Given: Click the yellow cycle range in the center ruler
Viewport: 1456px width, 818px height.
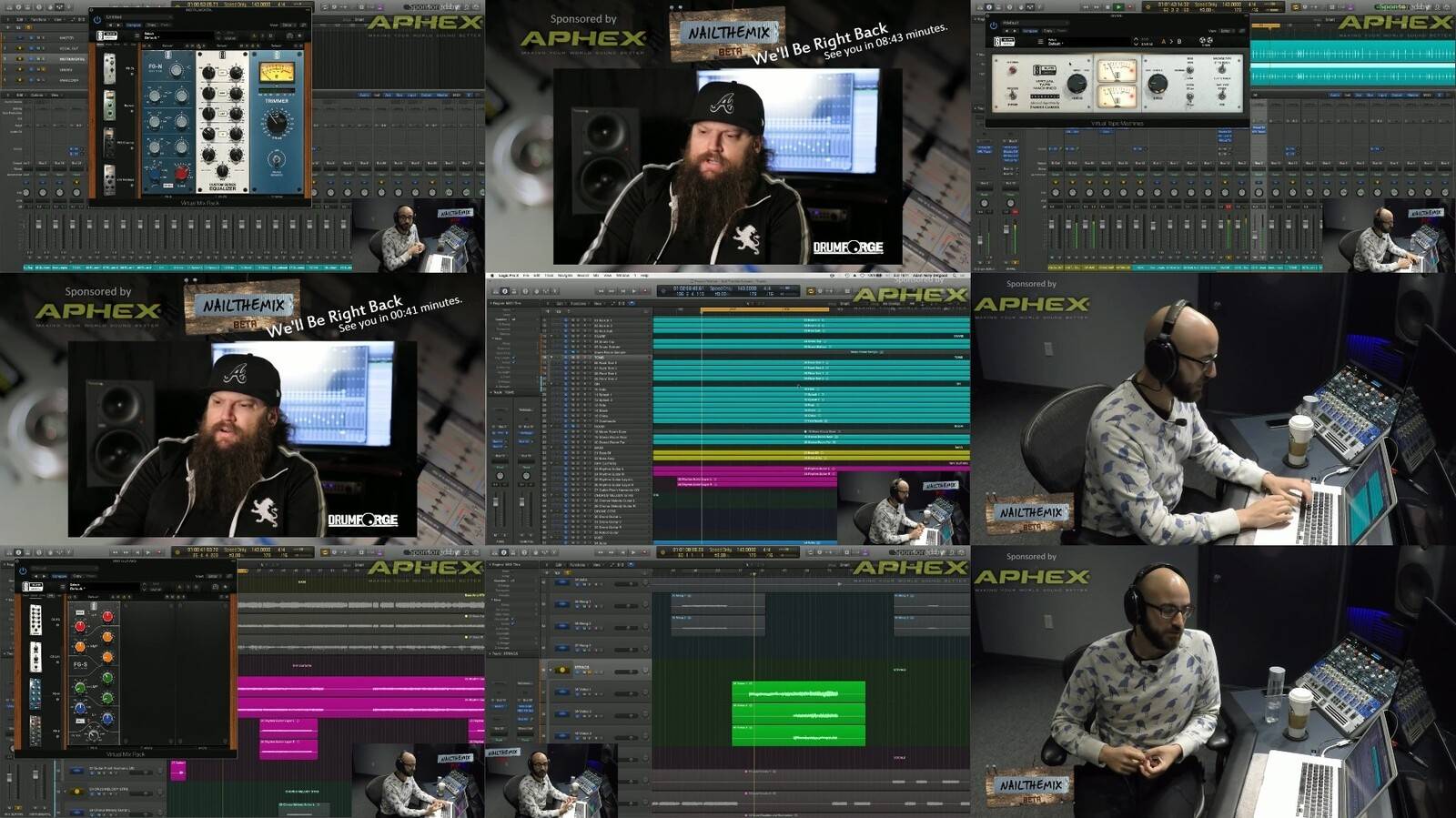Looking at the screenshot, I should [764, 309].
